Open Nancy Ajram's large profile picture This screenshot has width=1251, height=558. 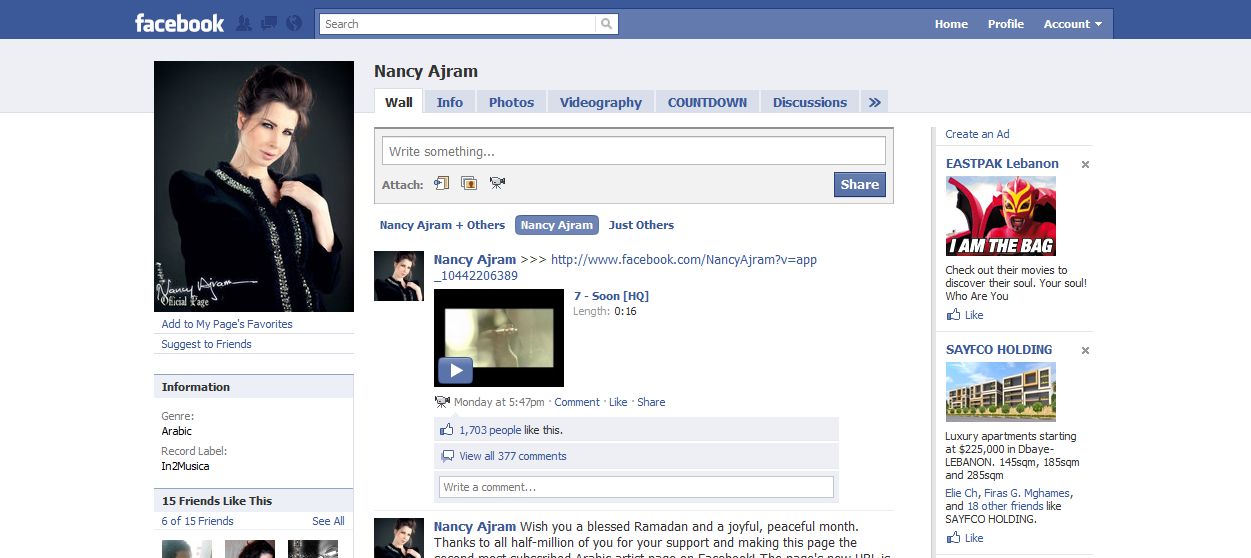tap(254, 186)
